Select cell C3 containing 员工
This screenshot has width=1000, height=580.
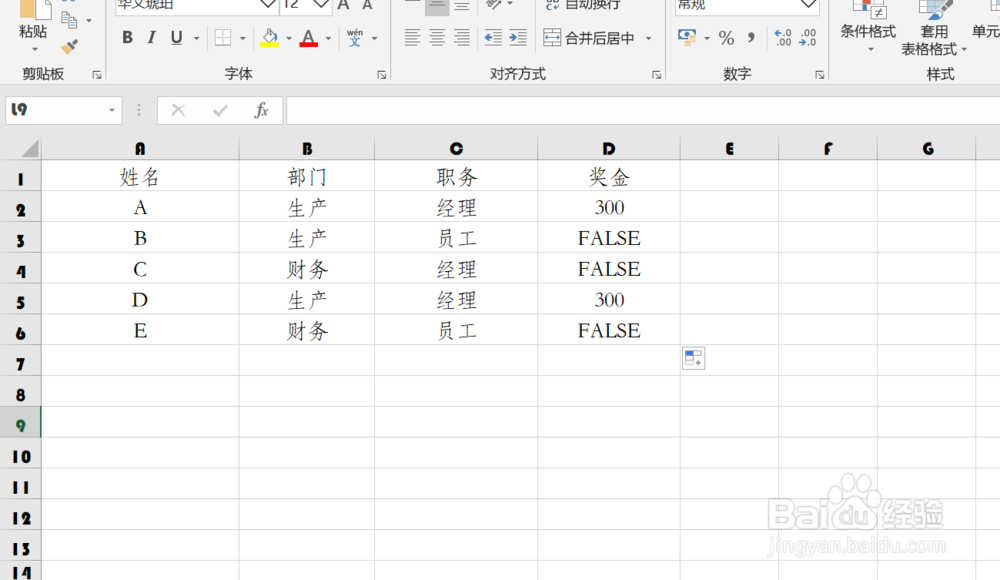(456, 238)
